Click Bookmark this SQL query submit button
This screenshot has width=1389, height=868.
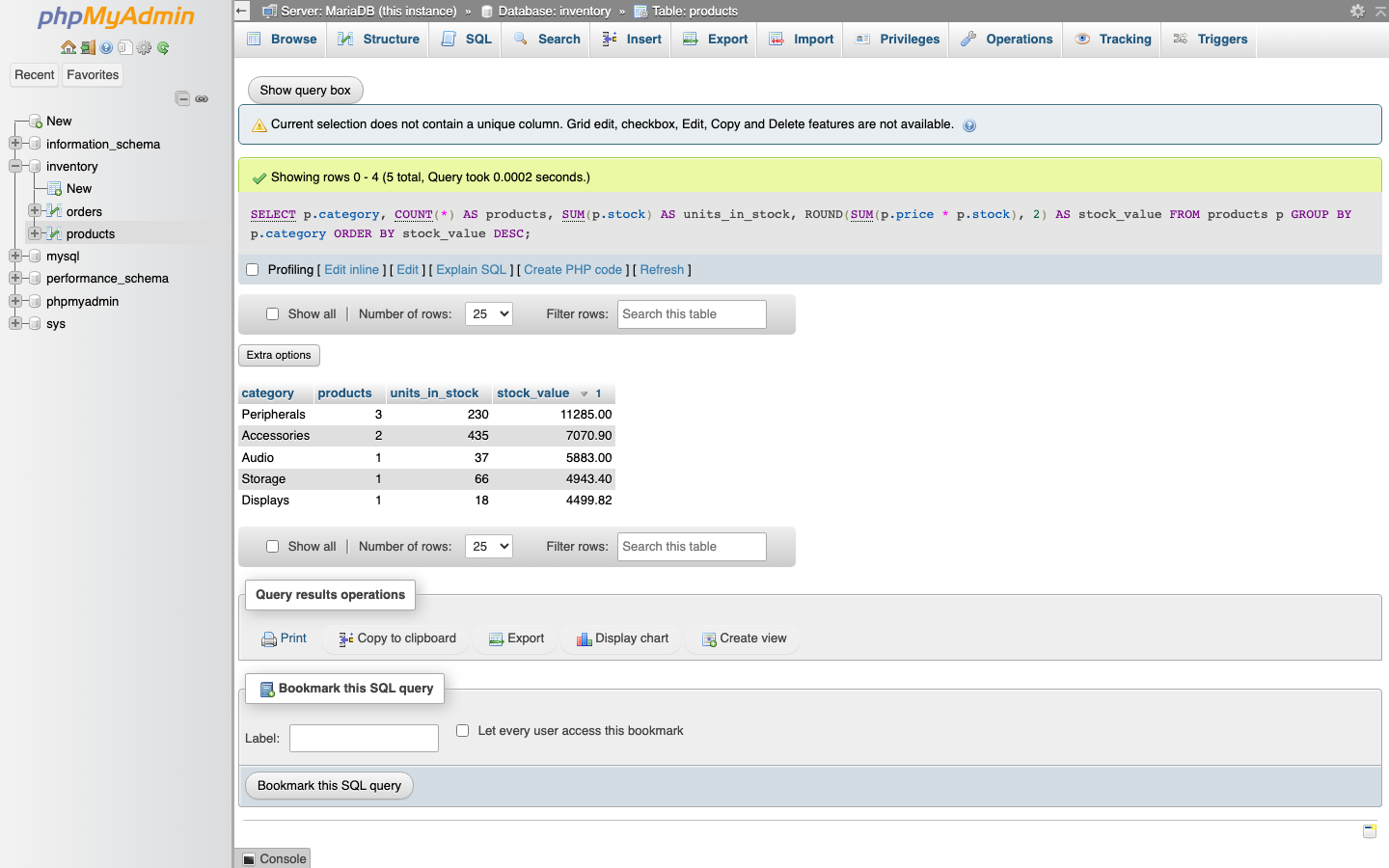pyautogui.click(x=329, y=786)
